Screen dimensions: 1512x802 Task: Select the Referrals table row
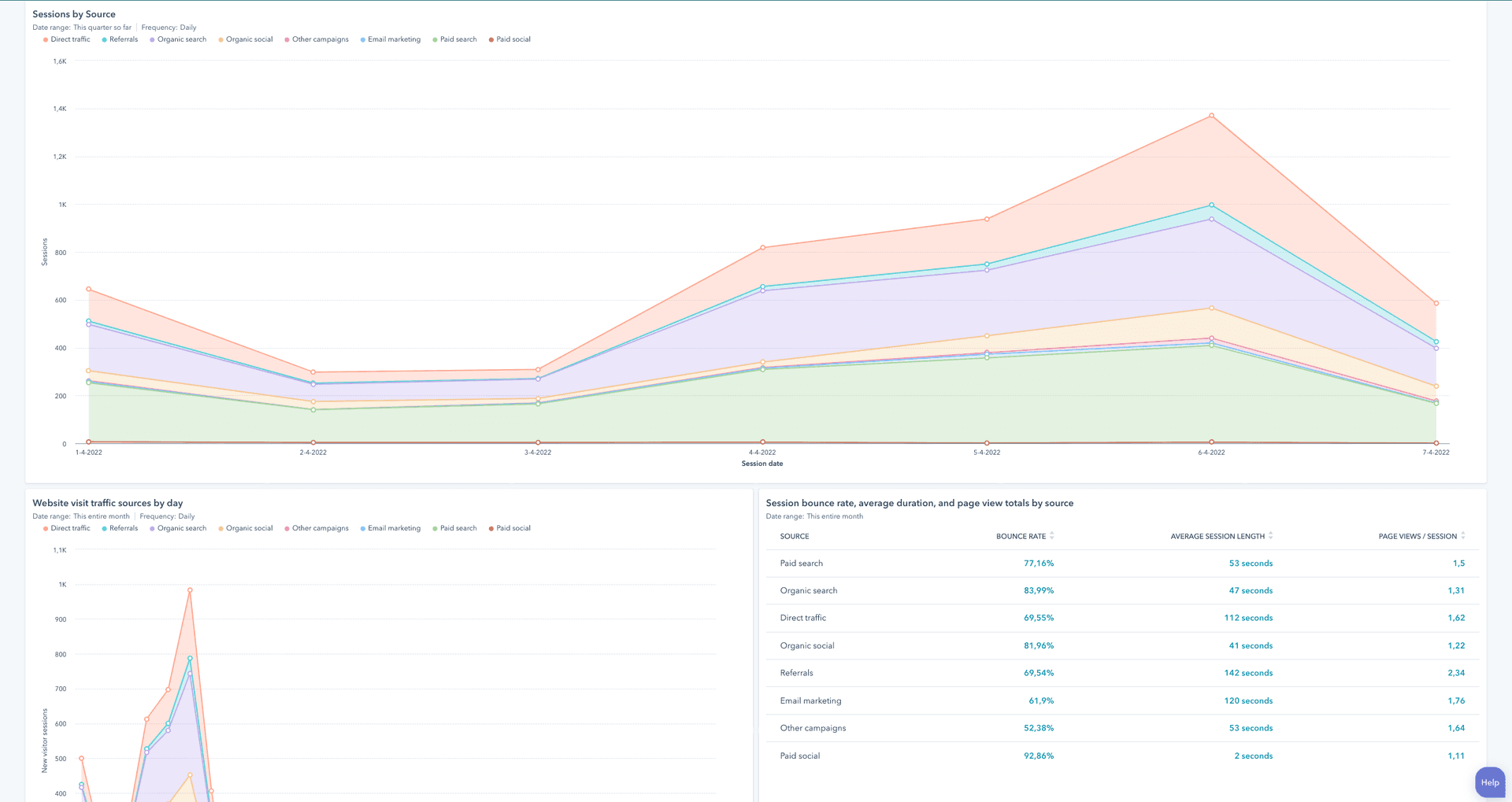(x=1123, y=674)
